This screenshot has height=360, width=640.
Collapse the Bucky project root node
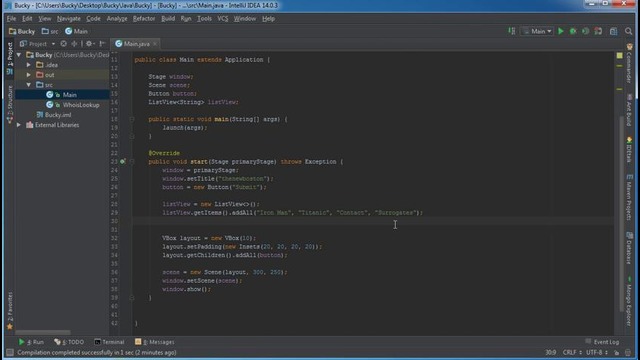point(19,55)
